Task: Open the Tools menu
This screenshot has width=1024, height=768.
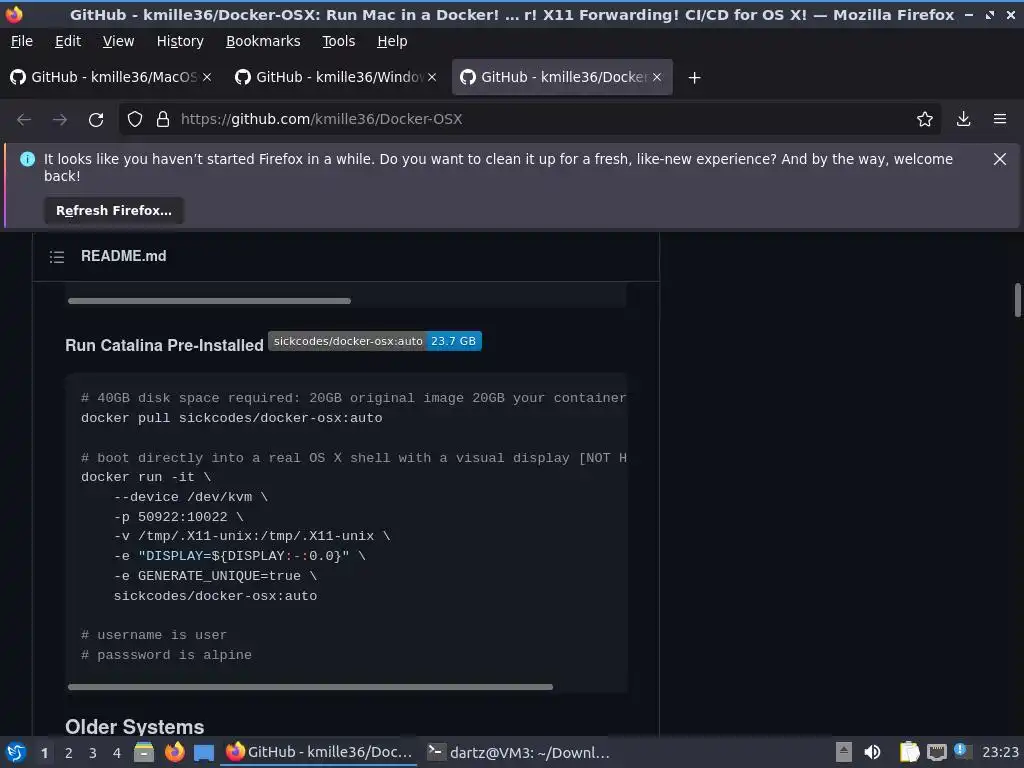Action: [x=338, y=41]
